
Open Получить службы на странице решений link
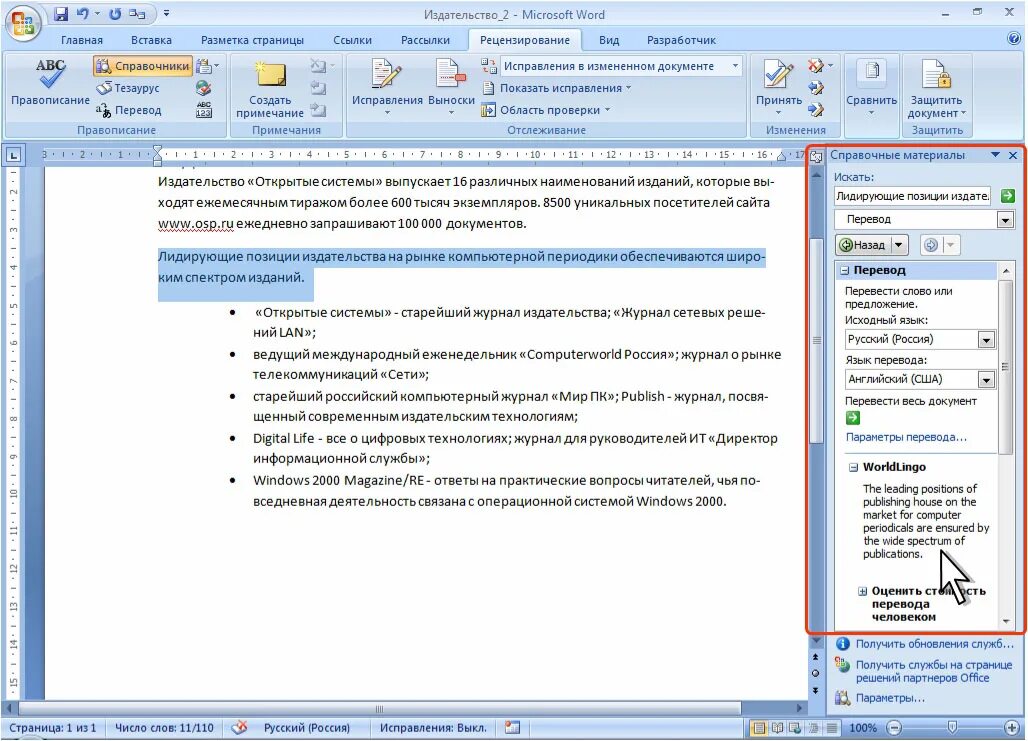point(934,671)
